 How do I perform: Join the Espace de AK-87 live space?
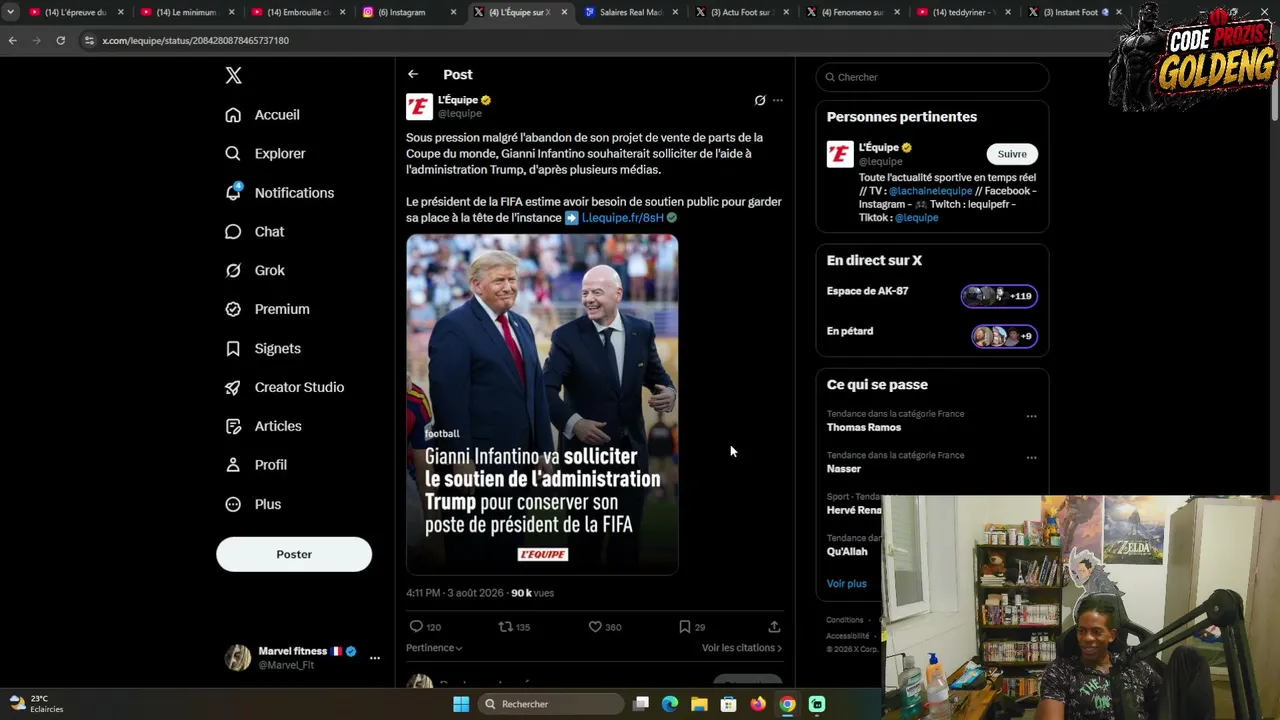[x=932, y=295]
